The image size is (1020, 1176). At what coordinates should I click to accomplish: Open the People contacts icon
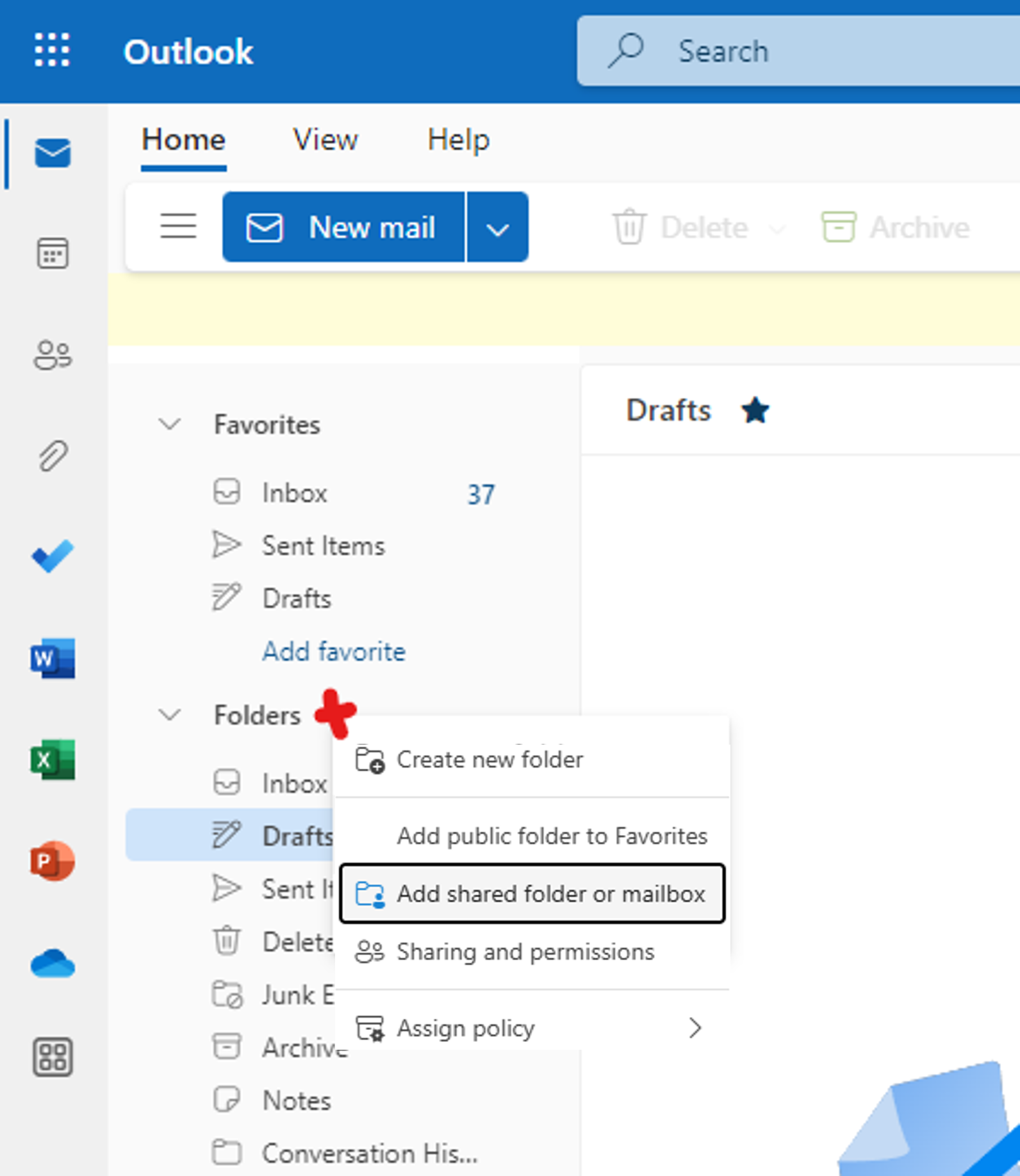pyautogui.click(x=53, y=354)
